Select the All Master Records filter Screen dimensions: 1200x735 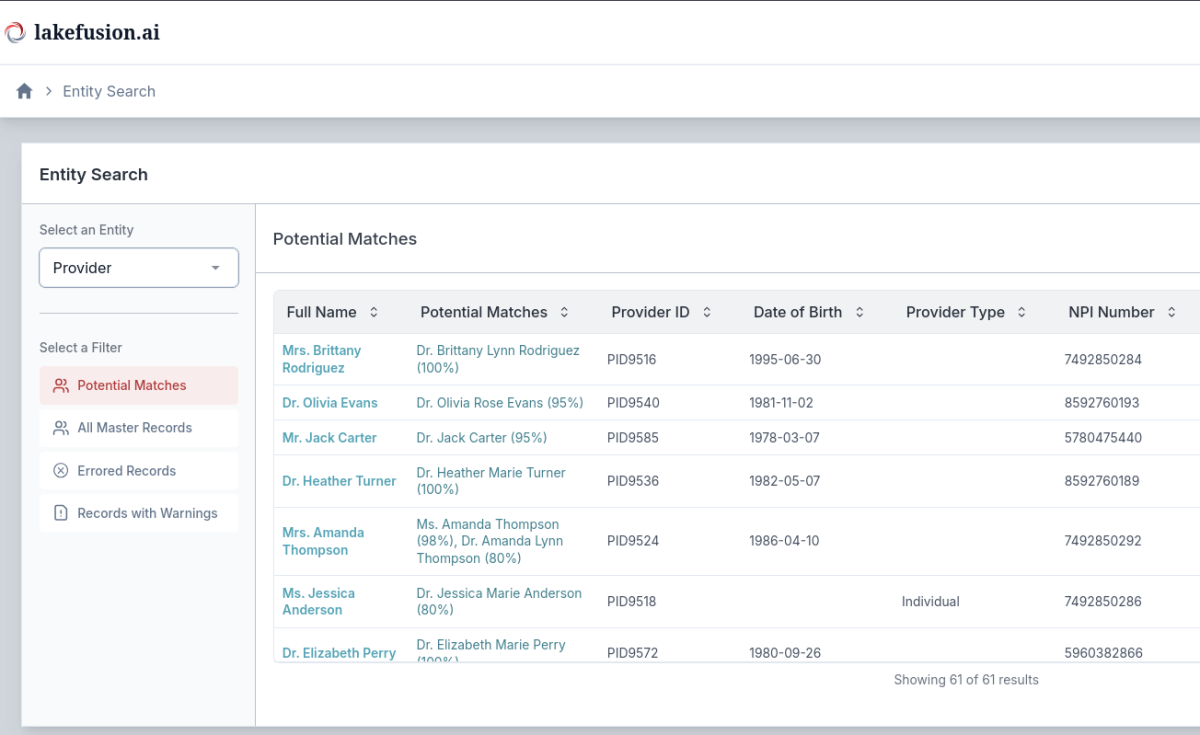pyautogui.click(x=135, y=428)
